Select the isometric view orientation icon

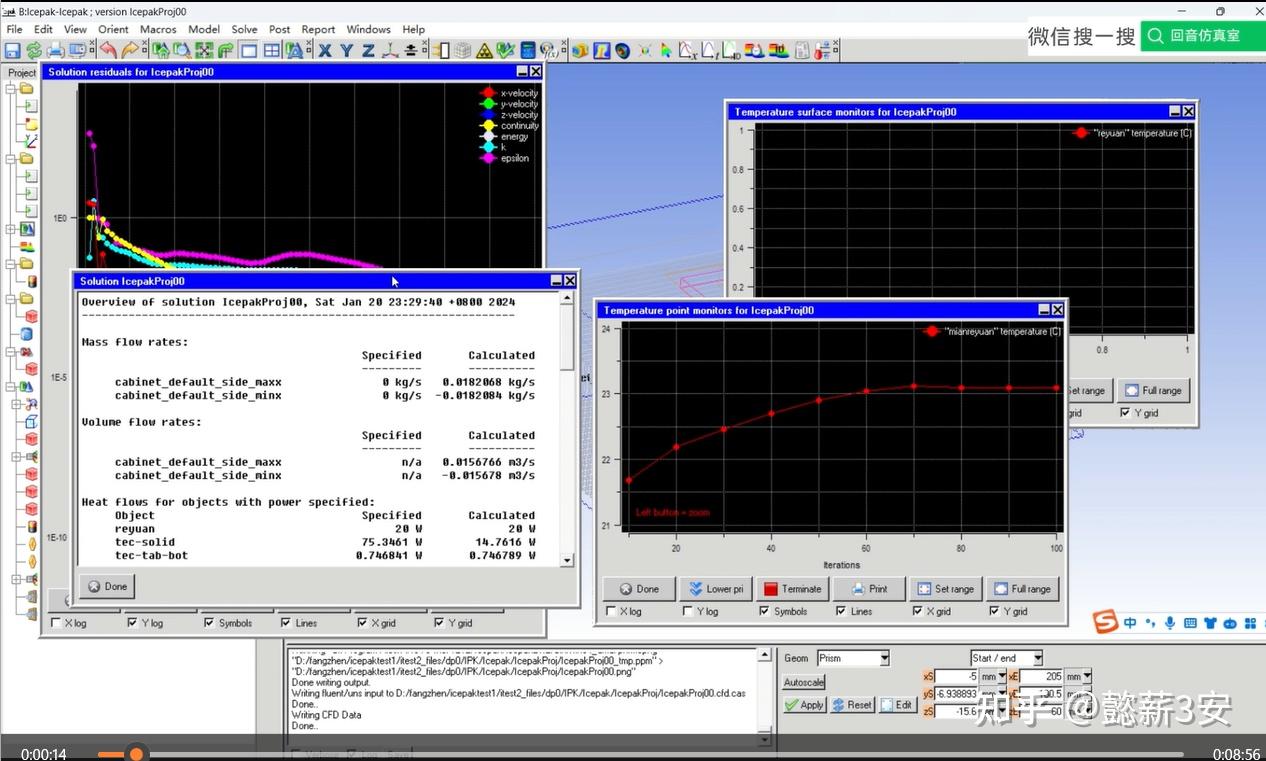[x=389, y=49]
